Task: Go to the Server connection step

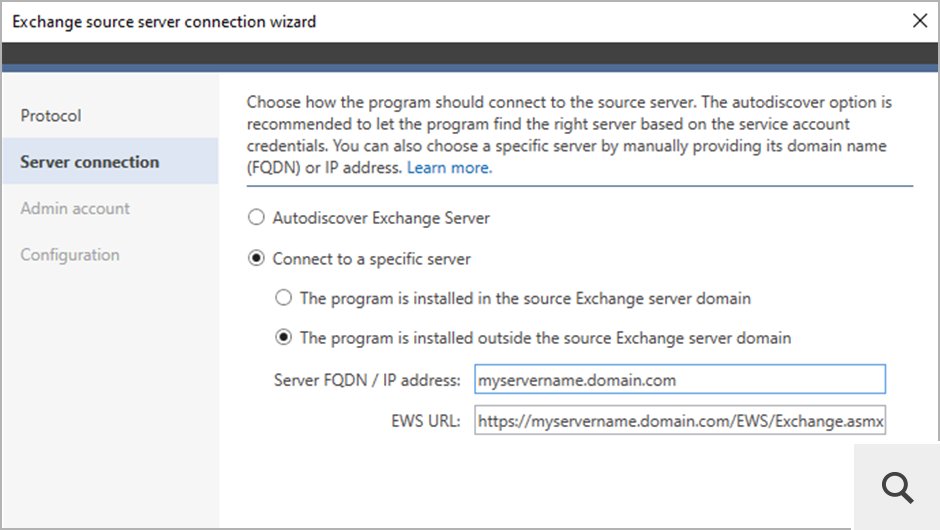Action: click(x=90, y=162)
